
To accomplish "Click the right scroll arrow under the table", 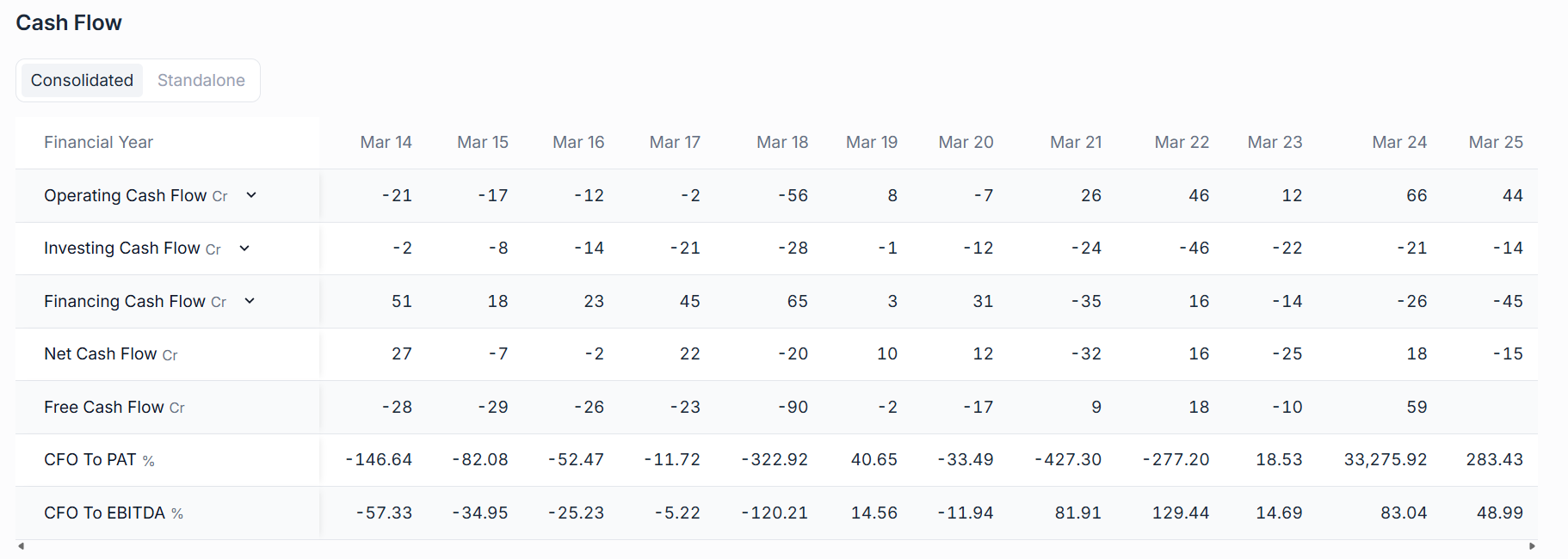I will (1532, 546).
